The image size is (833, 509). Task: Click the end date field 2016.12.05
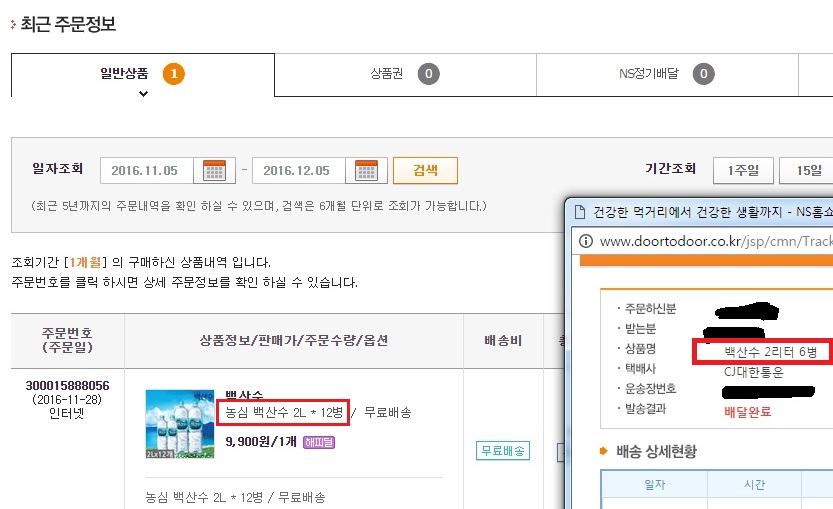pyautogui.click(x=297, y=170)
